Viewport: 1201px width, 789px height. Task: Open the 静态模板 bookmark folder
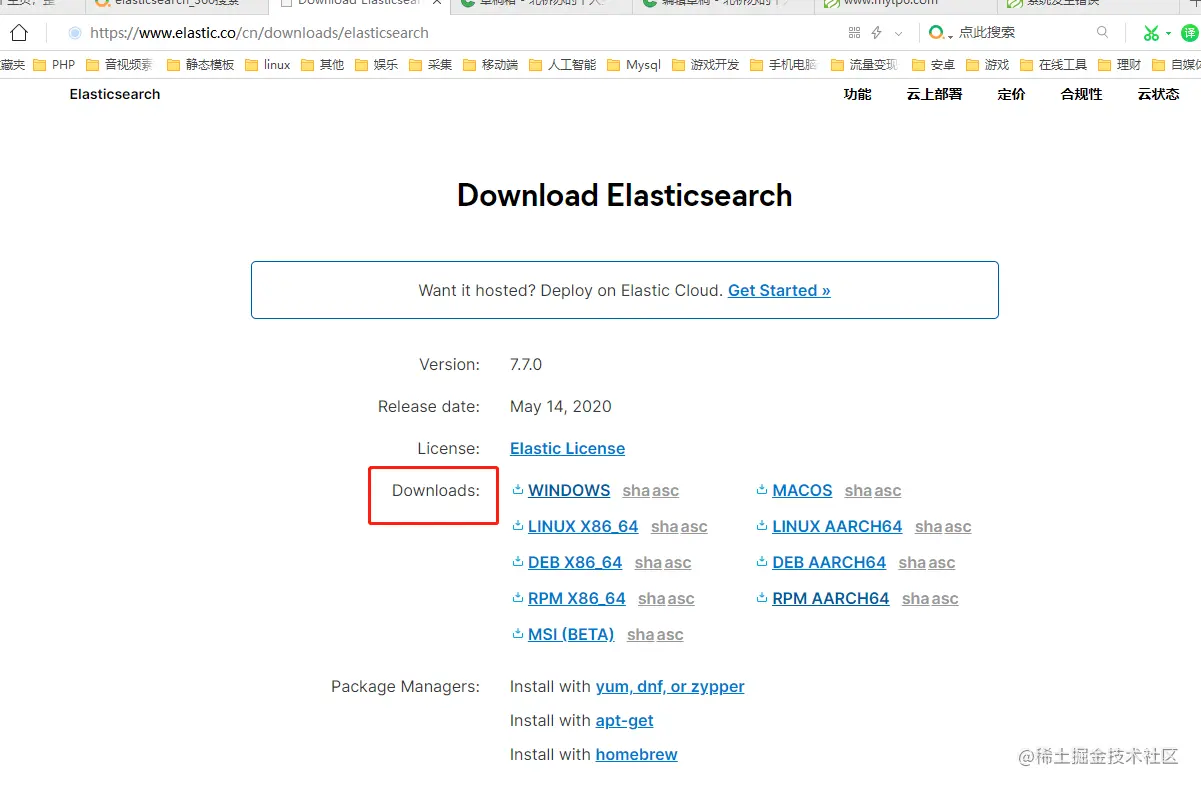pos(200,65)
